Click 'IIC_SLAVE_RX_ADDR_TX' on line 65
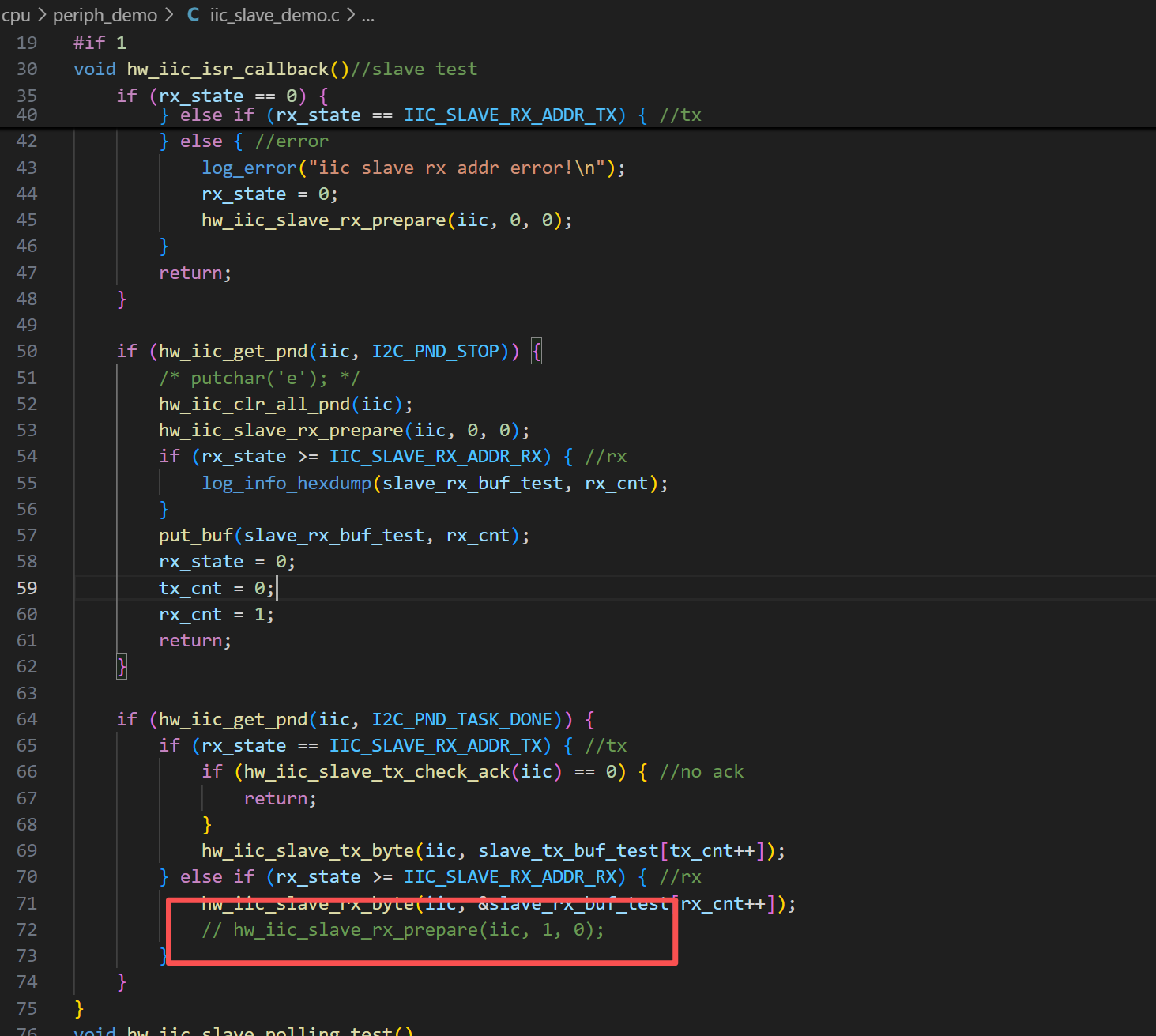Viewport: 1156px width, 1036px height. click(x=435, y=745)
